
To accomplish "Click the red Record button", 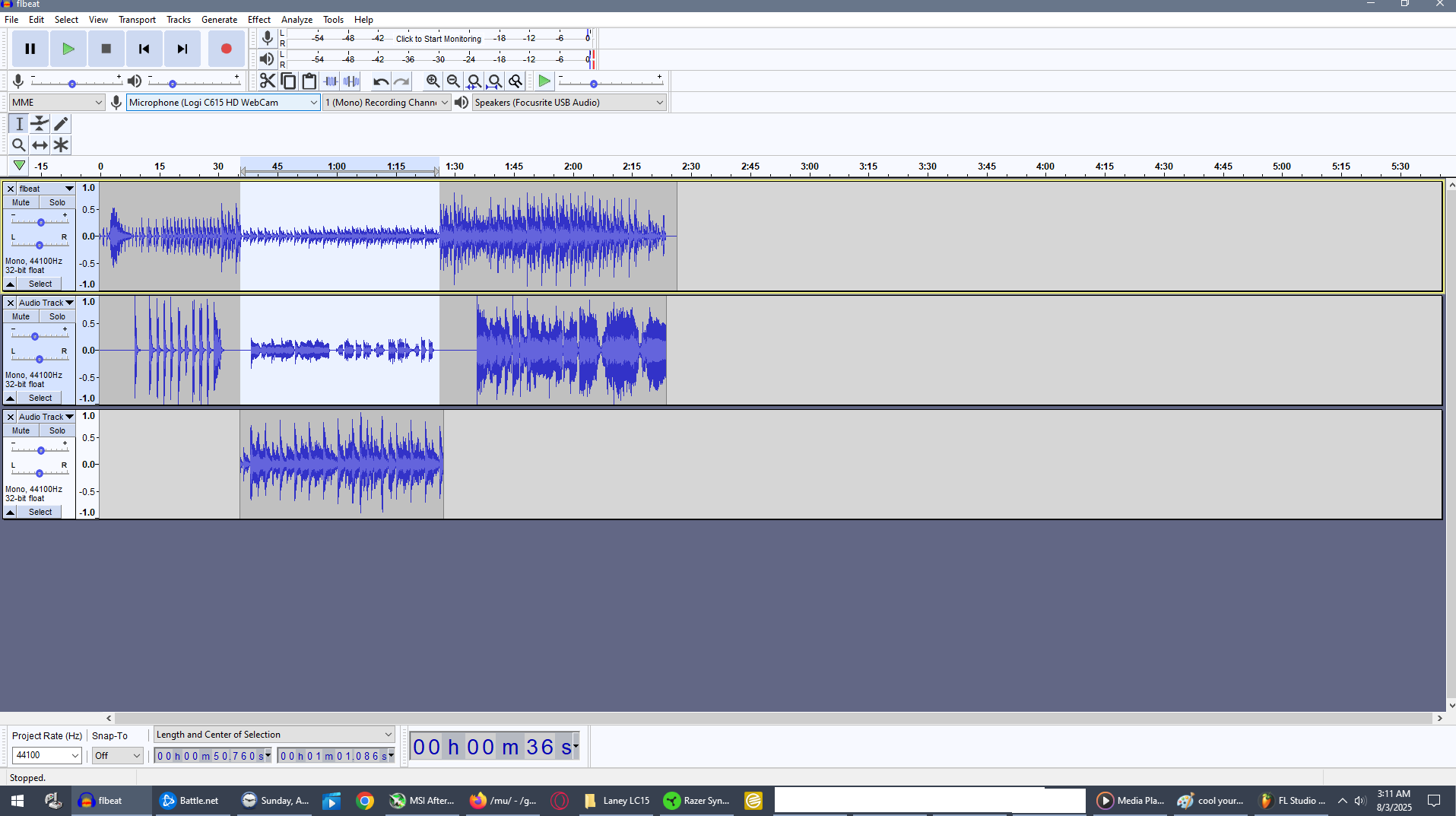I will click(x=226, y=49).
